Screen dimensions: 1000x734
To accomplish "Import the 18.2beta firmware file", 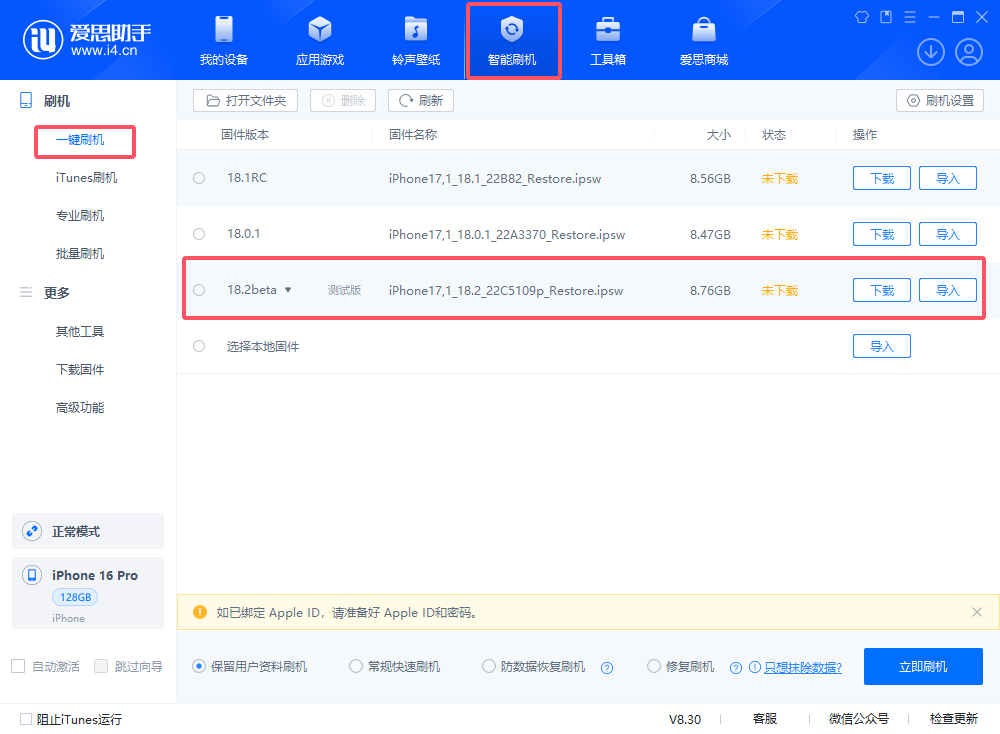I will [x=948, y=290].
